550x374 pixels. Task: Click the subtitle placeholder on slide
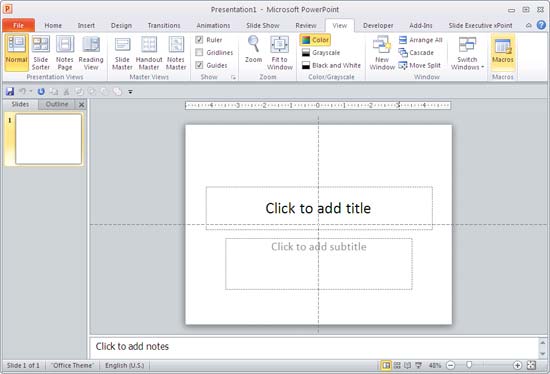pyautogui.click(x=319, y=264)
